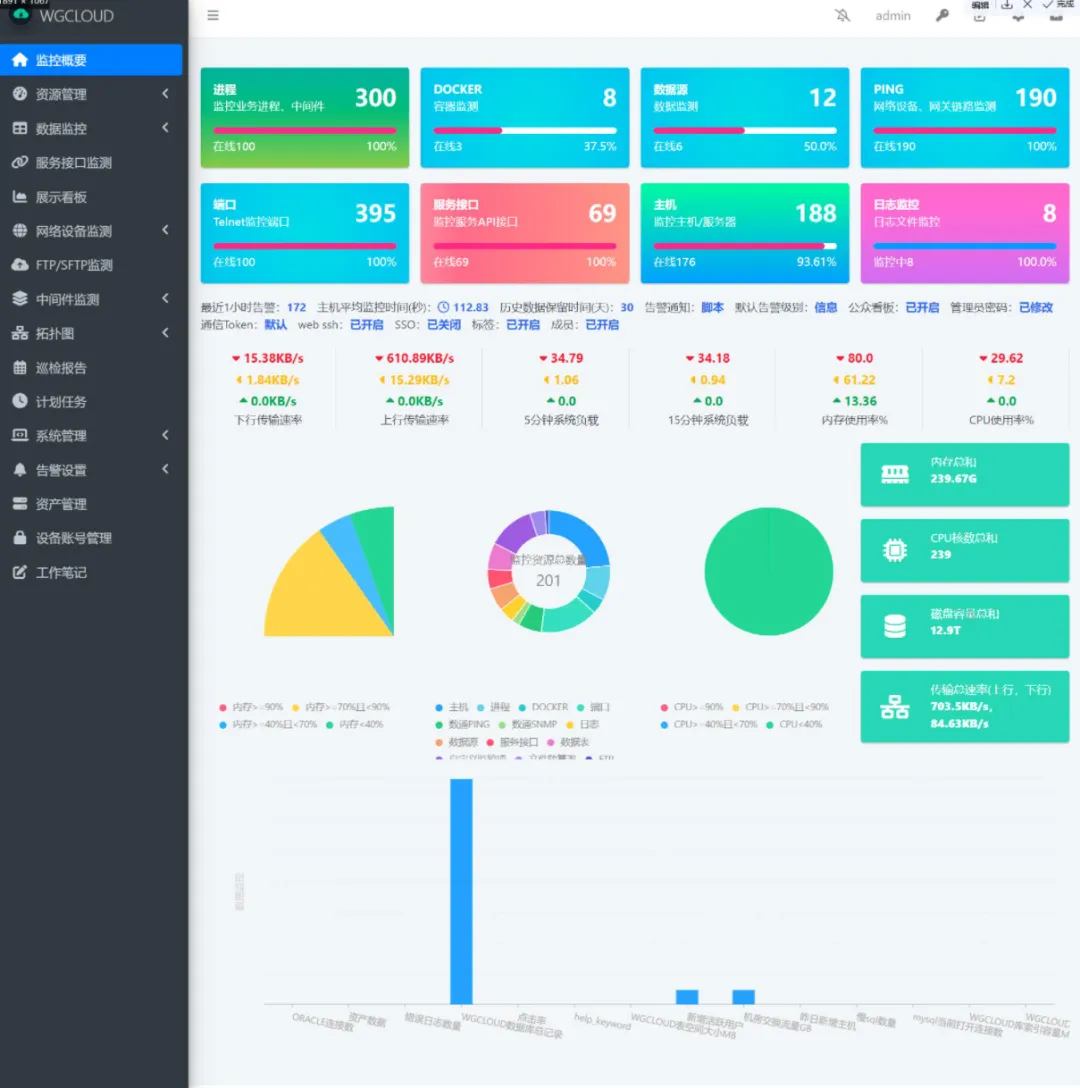The width and height of the screenshot is (1080, 1088).
Task: Click the 拓扑图 network icon
Action: pyautogui.click(x=20, y=333)
